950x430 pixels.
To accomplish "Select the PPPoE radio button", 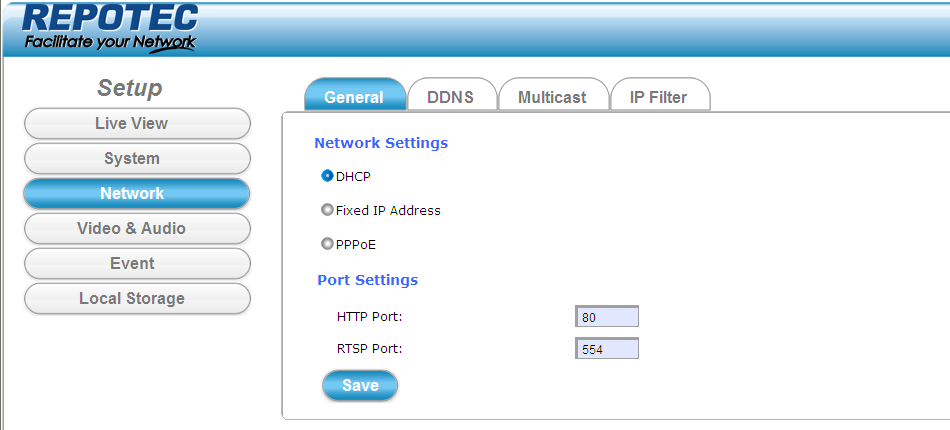I will [327, 244].
